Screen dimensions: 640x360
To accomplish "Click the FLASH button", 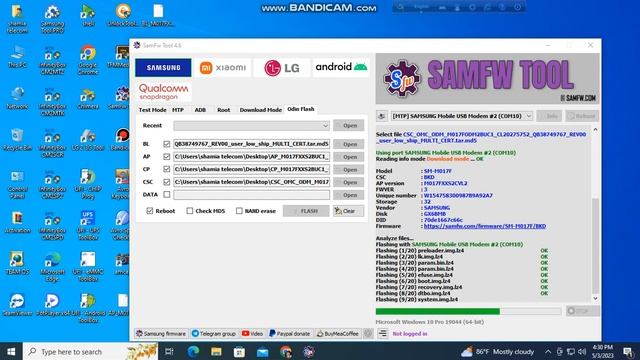I will [x=306, y=211].
